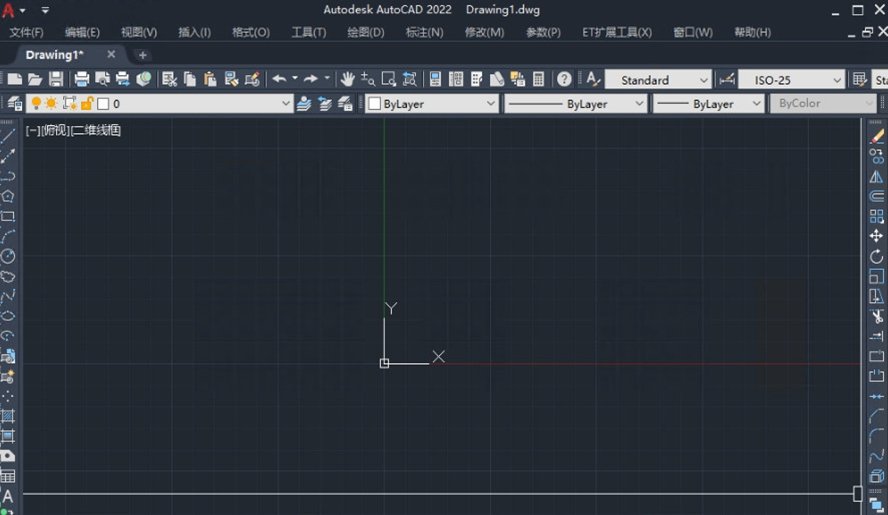Image resolution: width=888 pixels, height=515 pixels.
Task: Open Layer States Manager icon
Action: pyautogui.click(x=345, y=104)
